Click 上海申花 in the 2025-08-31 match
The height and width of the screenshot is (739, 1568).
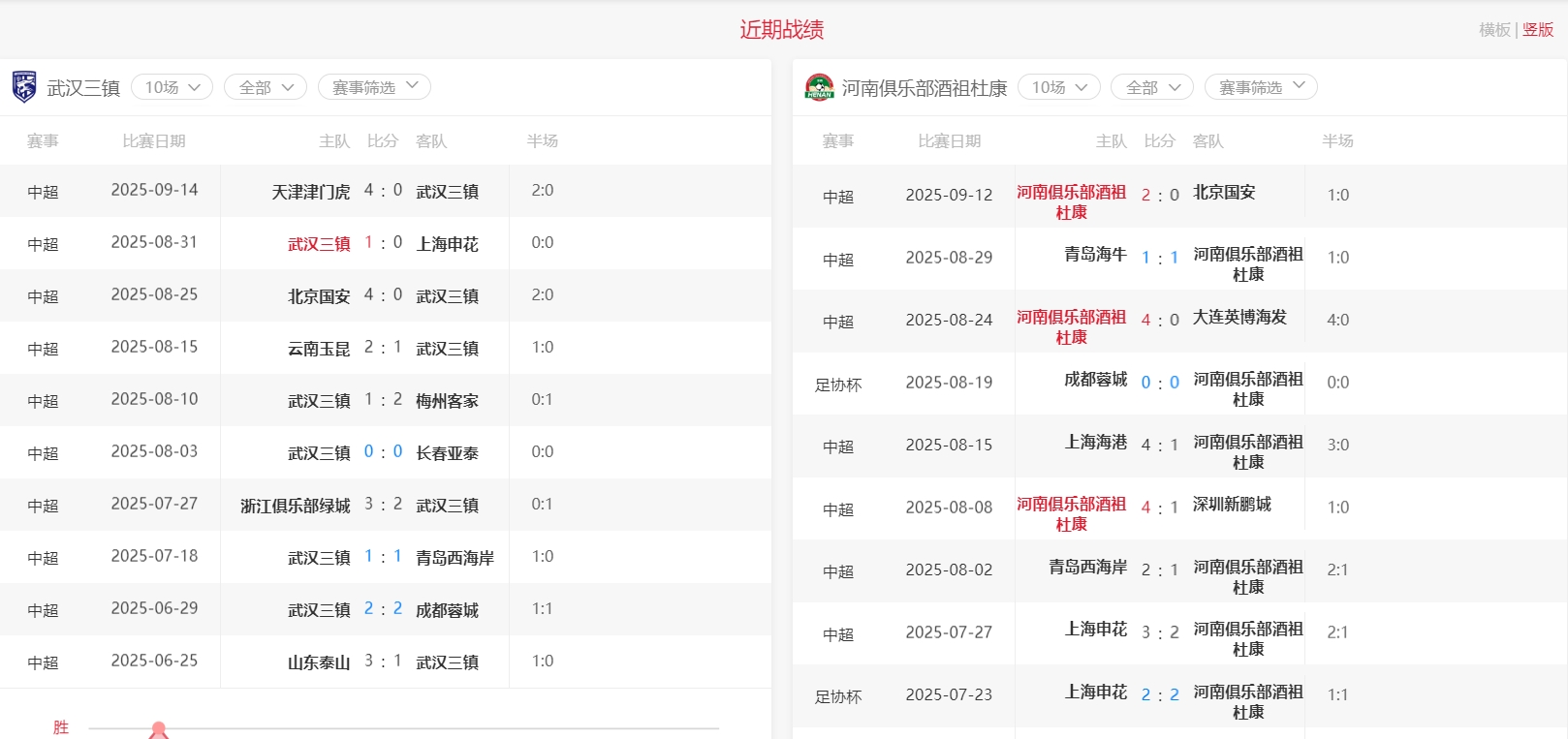447,244
